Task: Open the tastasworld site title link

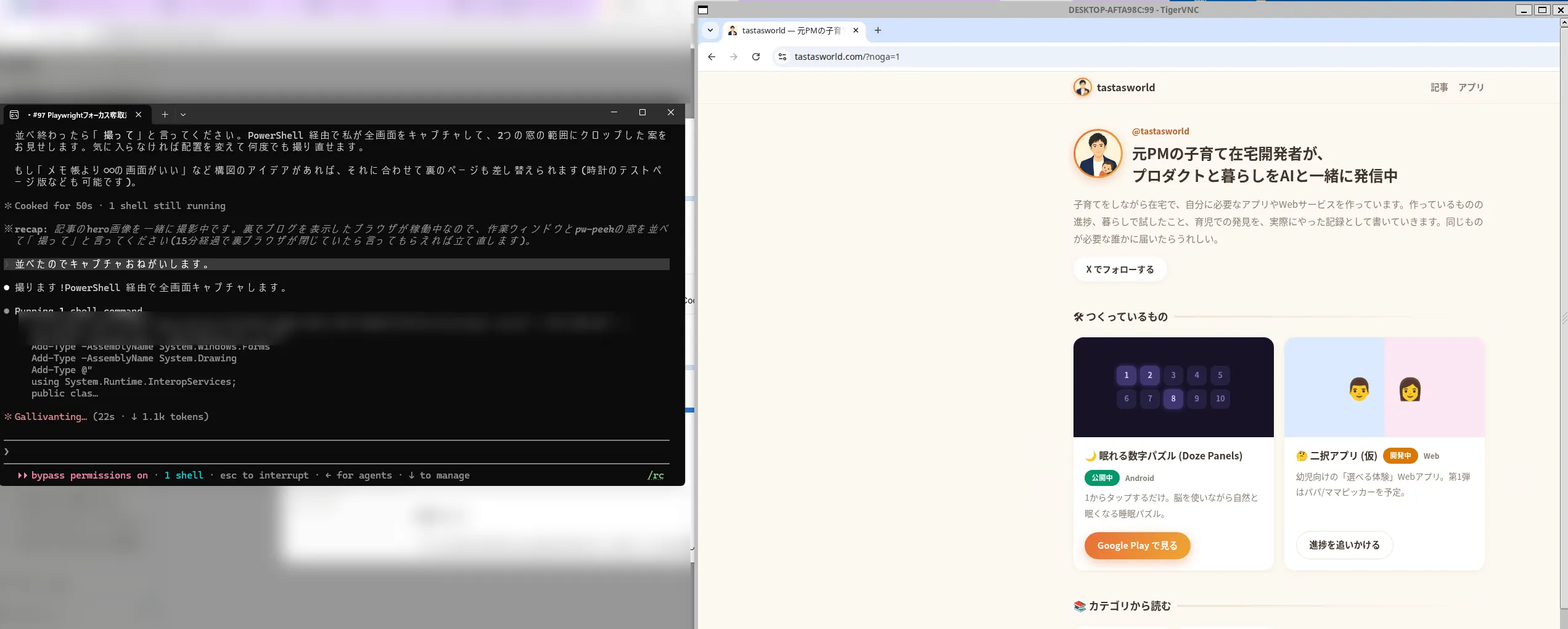Action: [1126, 88]
